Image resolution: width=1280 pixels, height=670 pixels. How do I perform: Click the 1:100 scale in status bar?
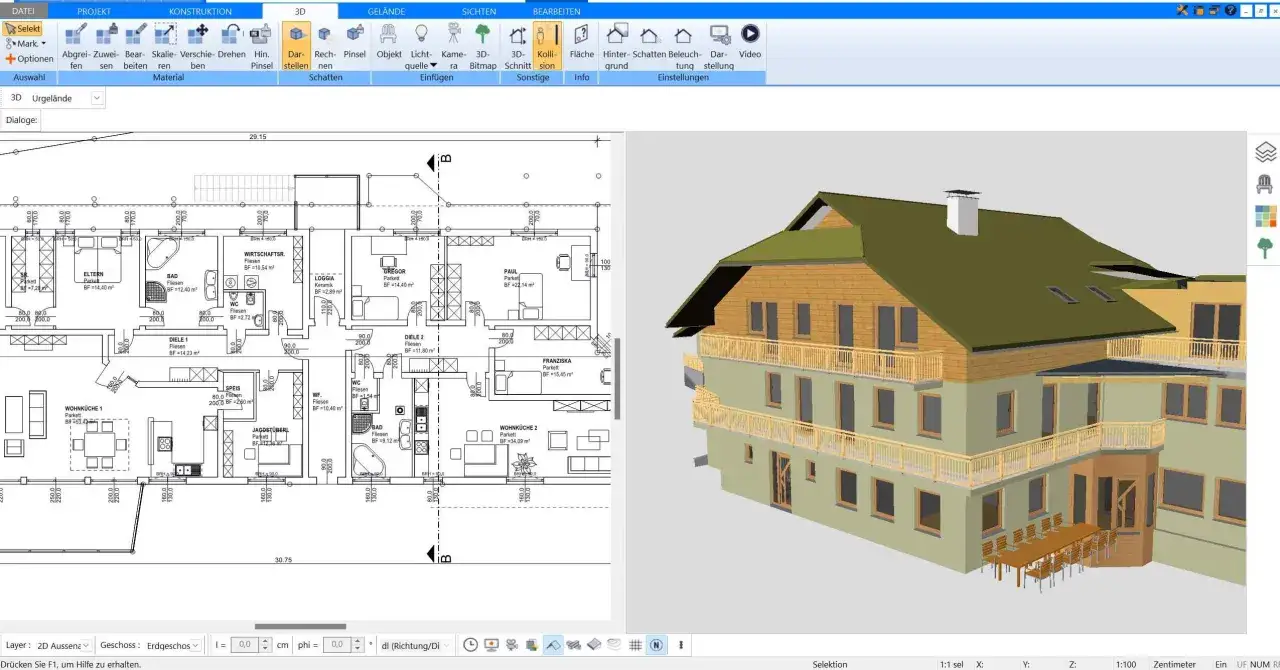[x=1126, y=664]
